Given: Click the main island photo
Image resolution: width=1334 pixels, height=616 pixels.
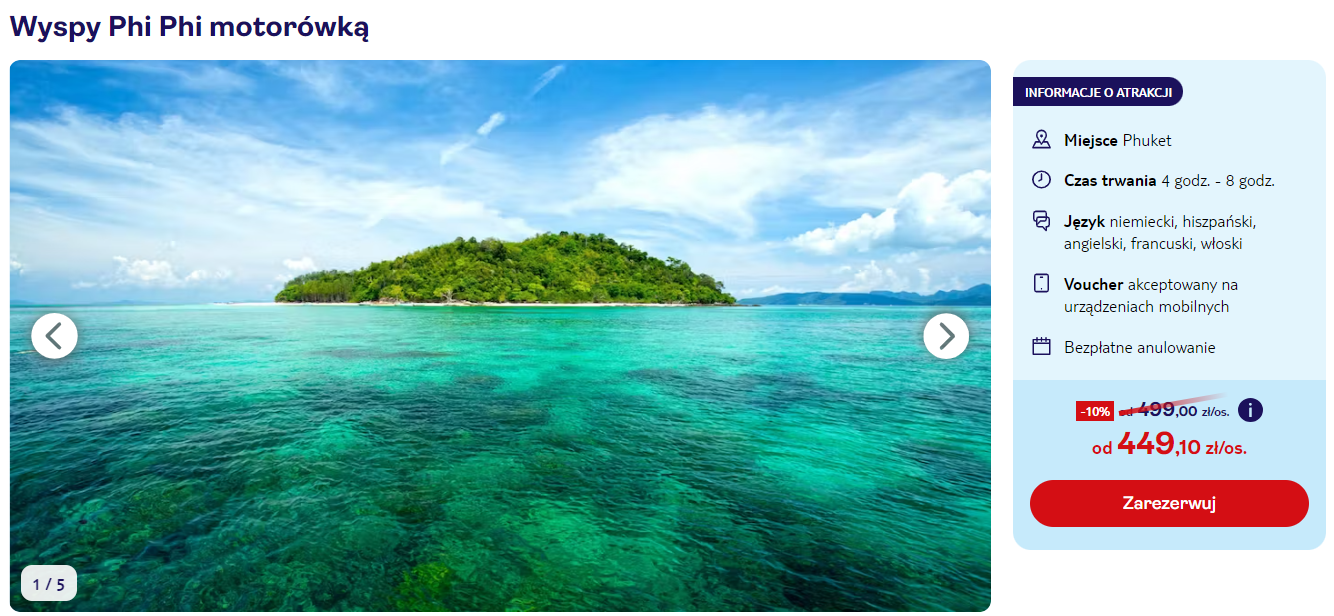Looking at the screenshot, I should coord(500,336).
